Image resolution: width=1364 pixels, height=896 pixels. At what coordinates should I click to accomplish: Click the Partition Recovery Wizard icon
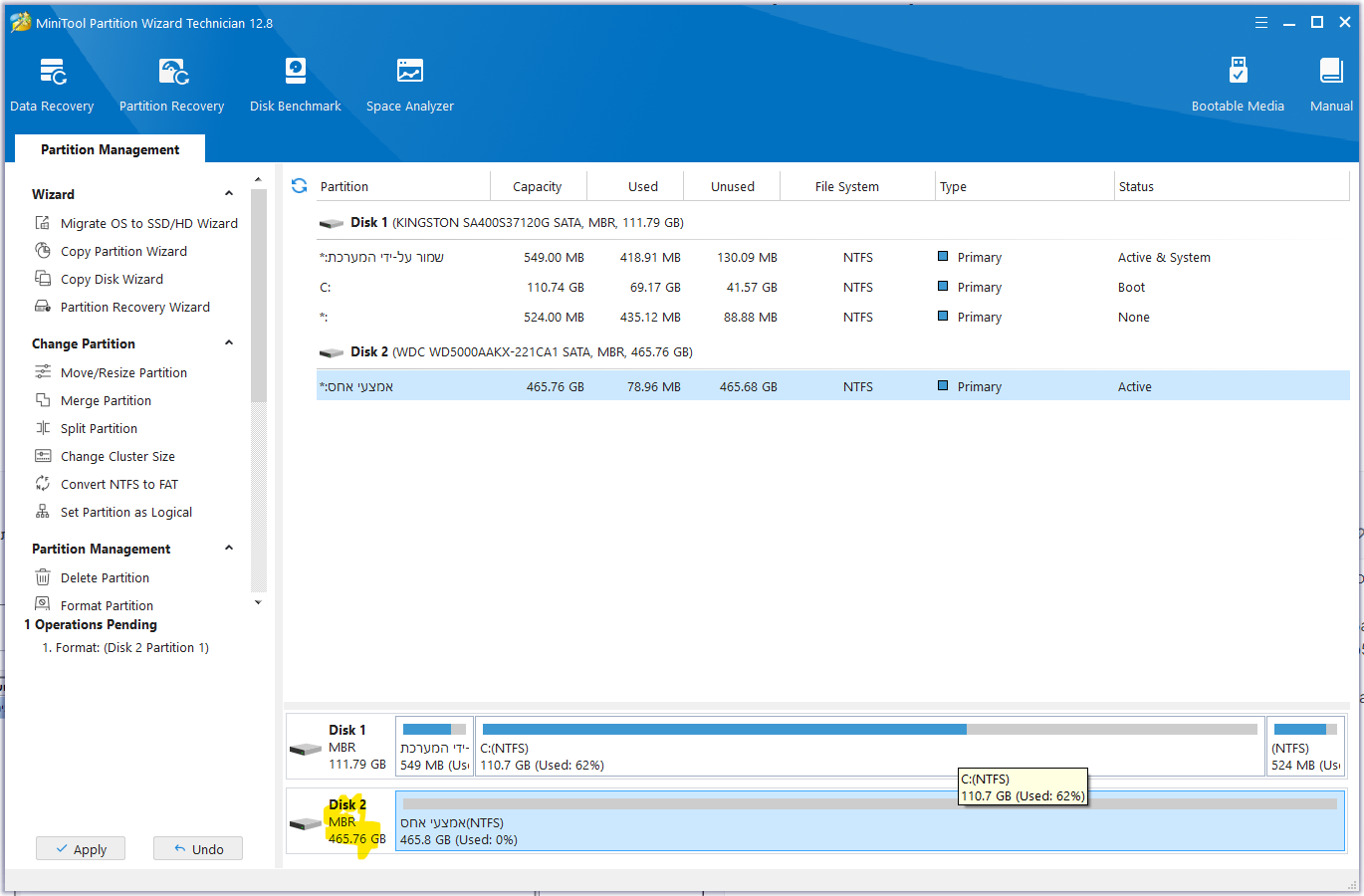pos(43,307)
